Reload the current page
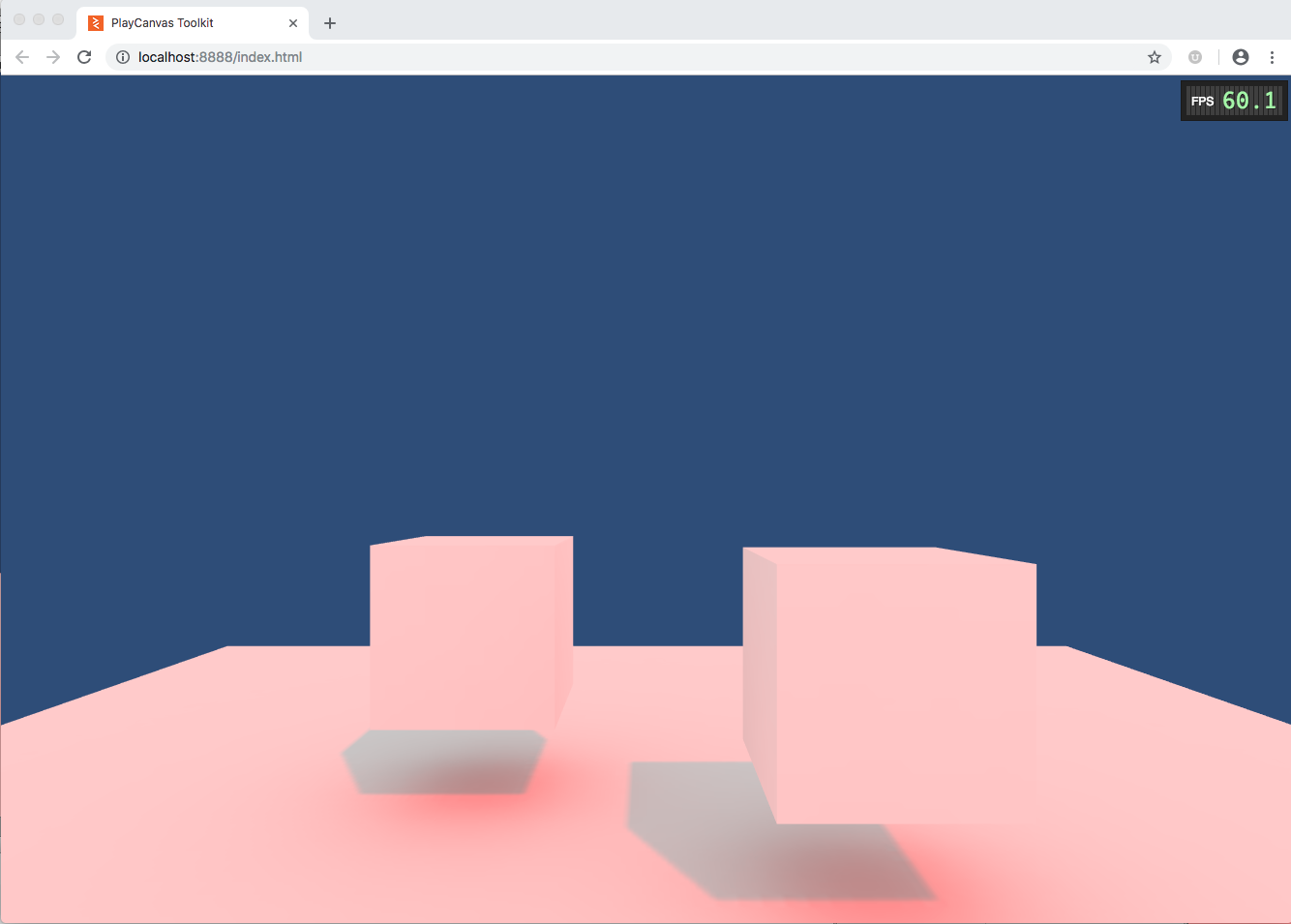The width and height of the screenshot is (1291, 924). (84, 57)
